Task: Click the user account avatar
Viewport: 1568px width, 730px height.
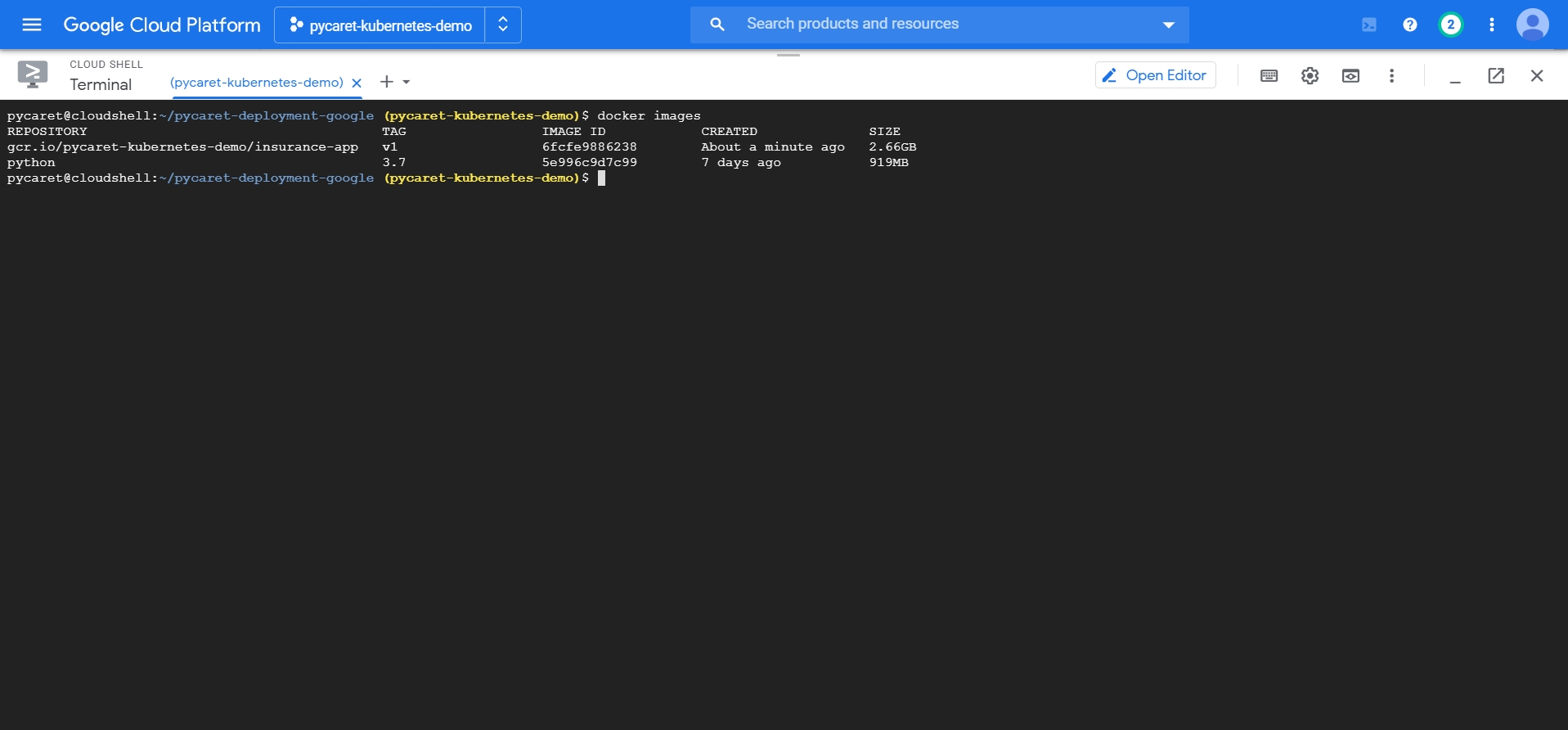Action: 1532,25
